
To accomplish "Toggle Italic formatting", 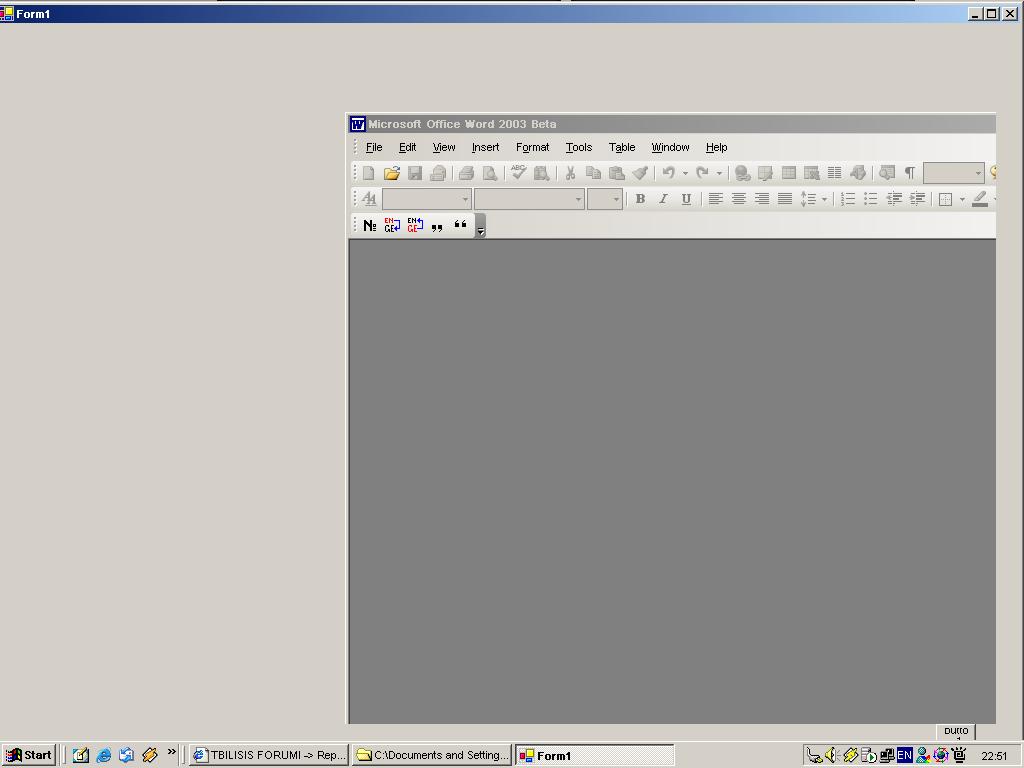I will [x=663, y=199].
